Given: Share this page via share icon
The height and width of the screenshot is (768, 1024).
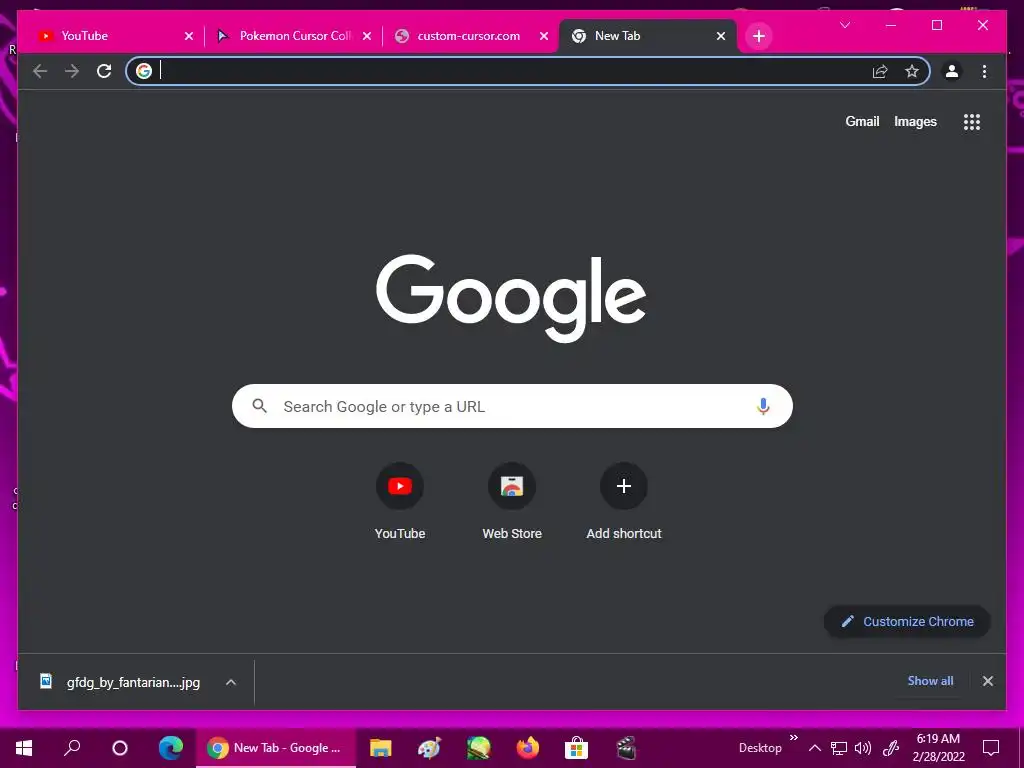Looking at the screenshot, I should pos(880,71).
